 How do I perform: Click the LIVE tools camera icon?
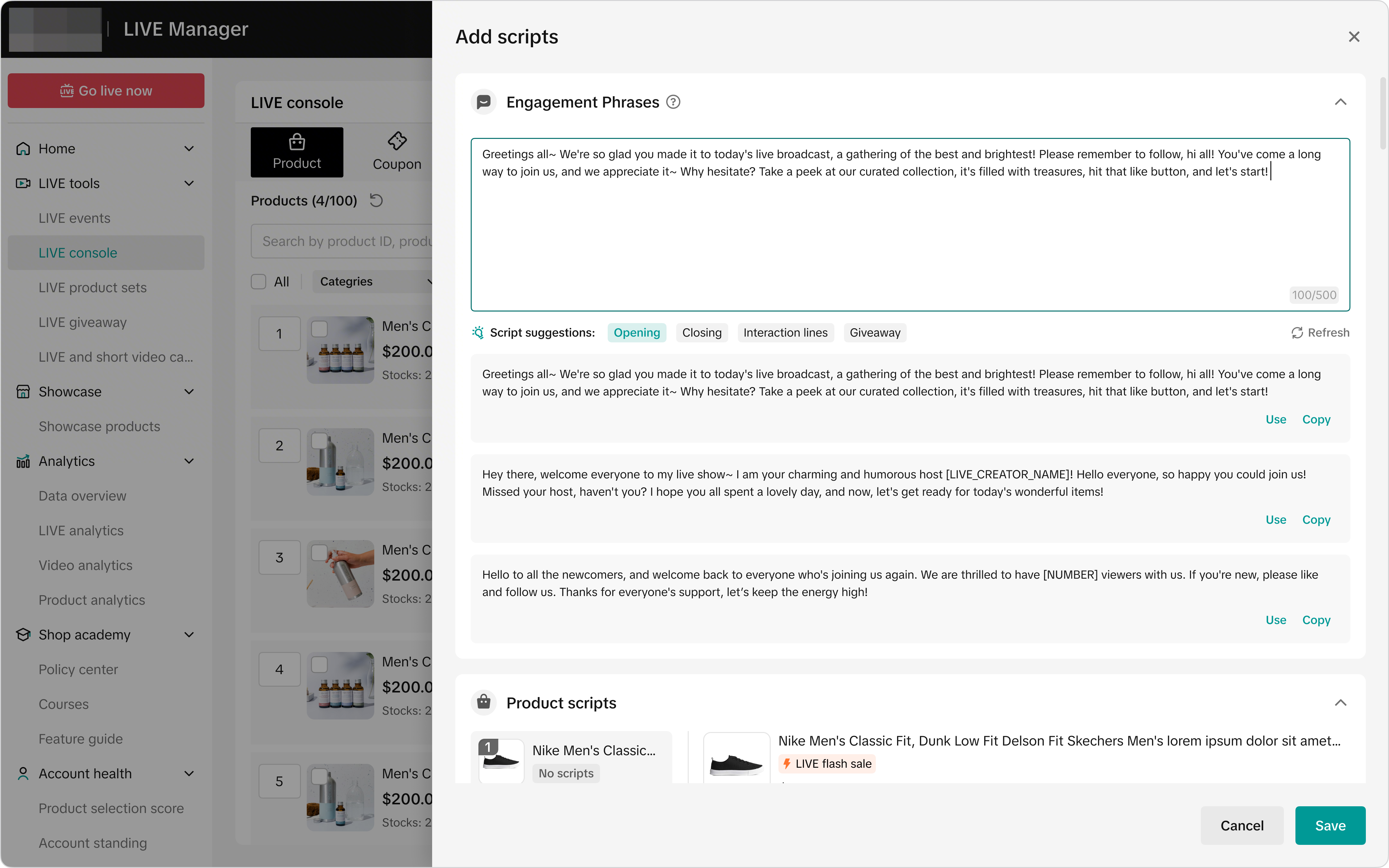pyautogui.click(x=23, y=183)
